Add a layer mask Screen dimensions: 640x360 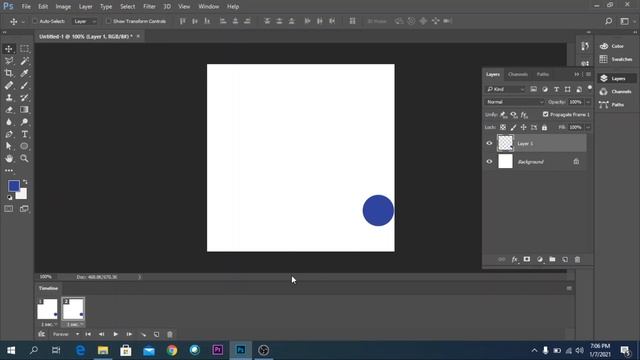[x=527, y=260]
